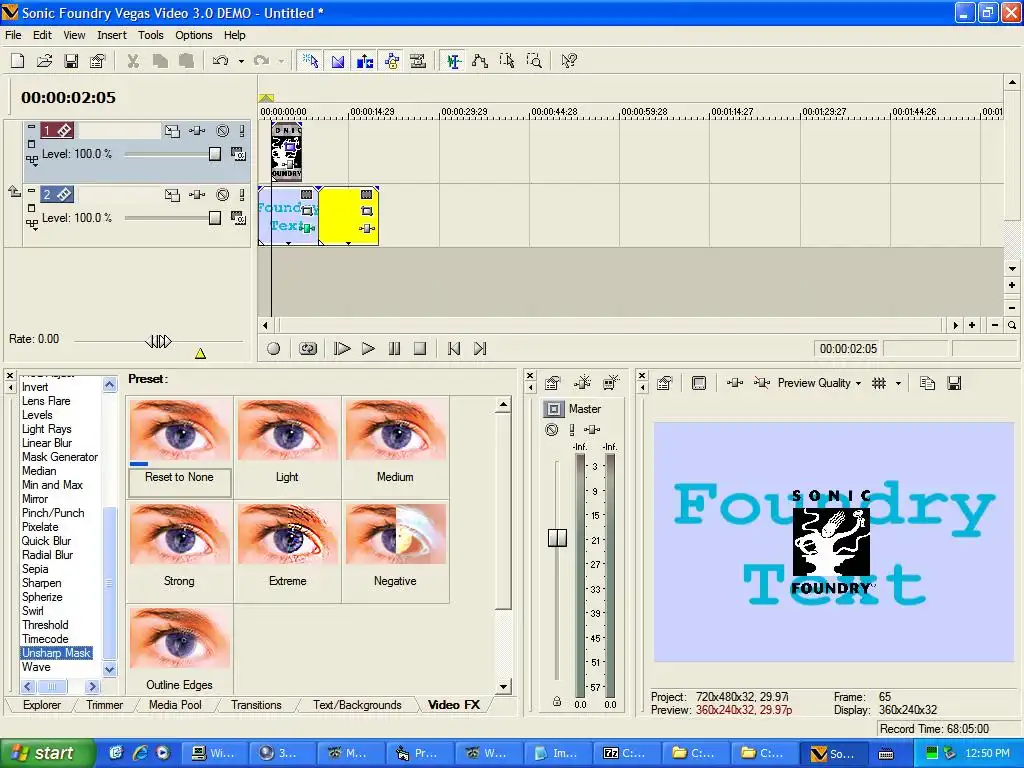Screen dimensions: 1024x768
Task: Go to project end button
Action: [480, 349]
